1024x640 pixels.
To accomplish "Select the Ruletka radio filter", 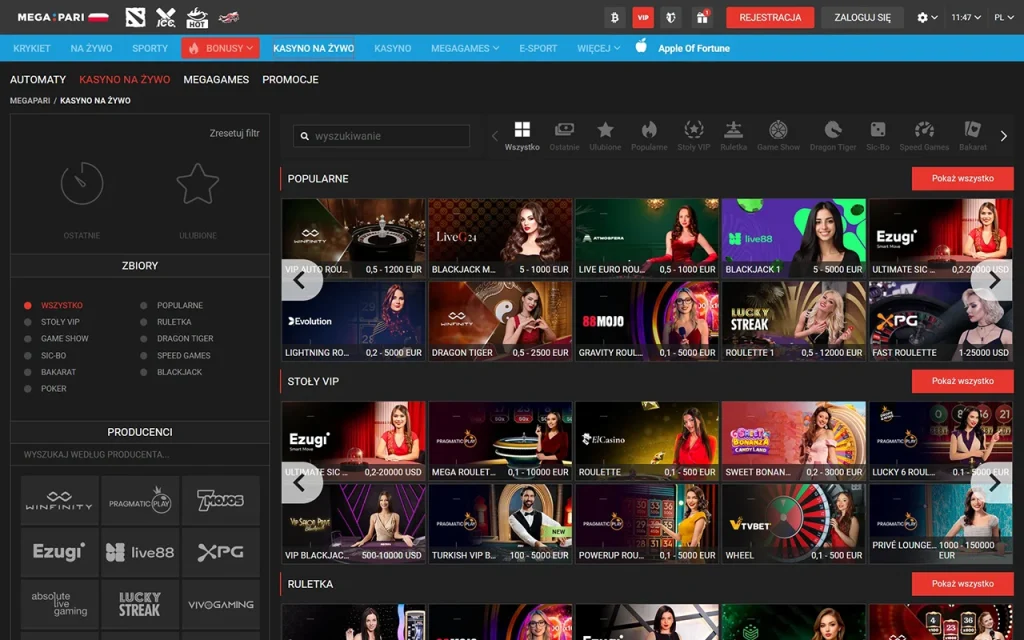I will [143, 322].
